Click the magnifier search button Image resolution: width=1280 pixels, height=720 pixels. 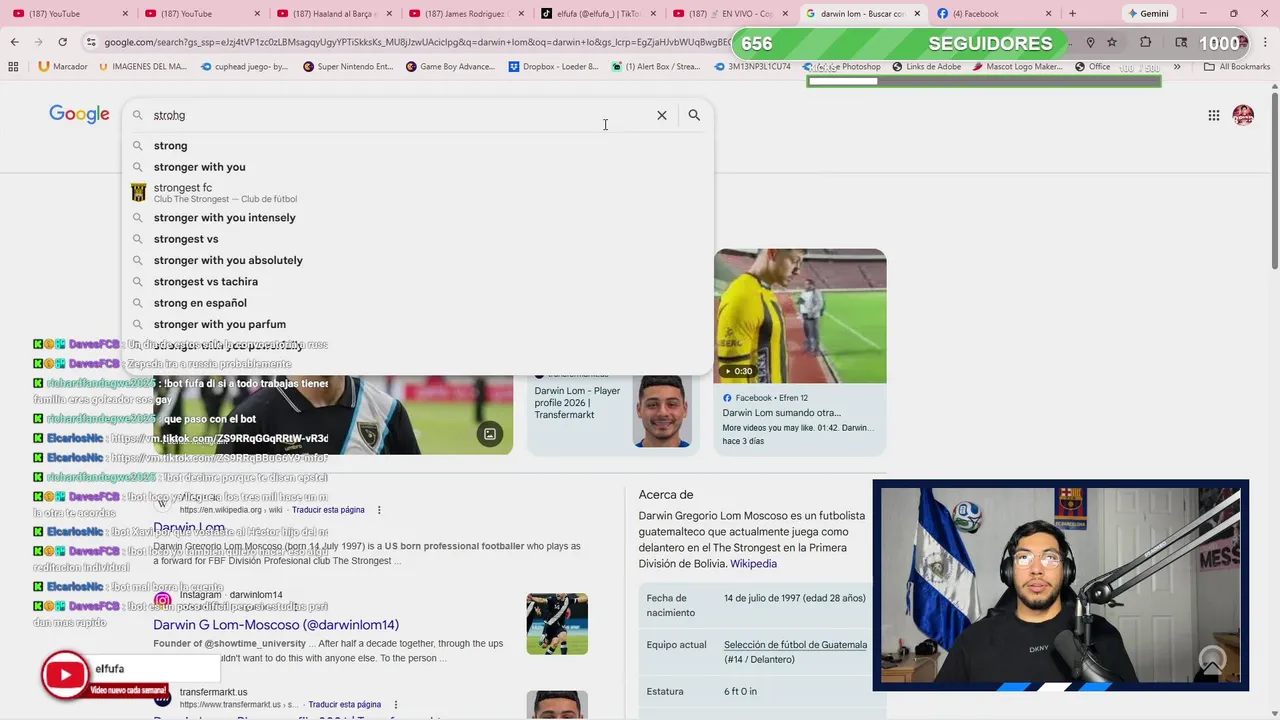pos(694,115)
